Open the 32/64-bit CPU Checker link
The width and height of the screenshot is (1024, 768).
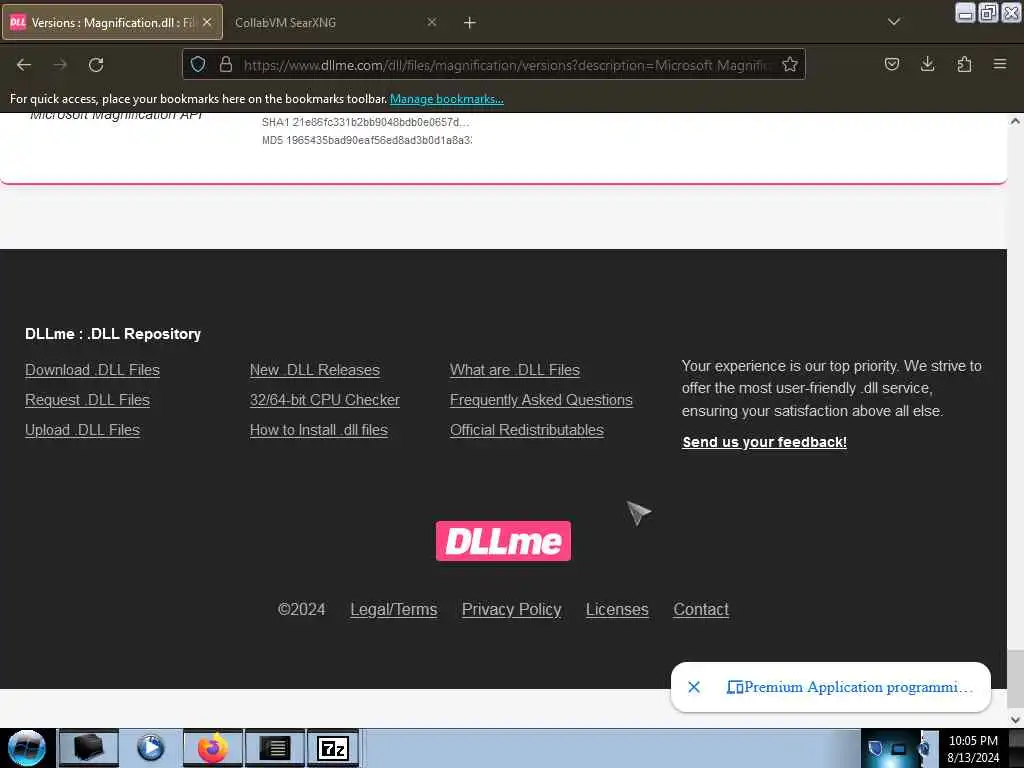(325, 400)
